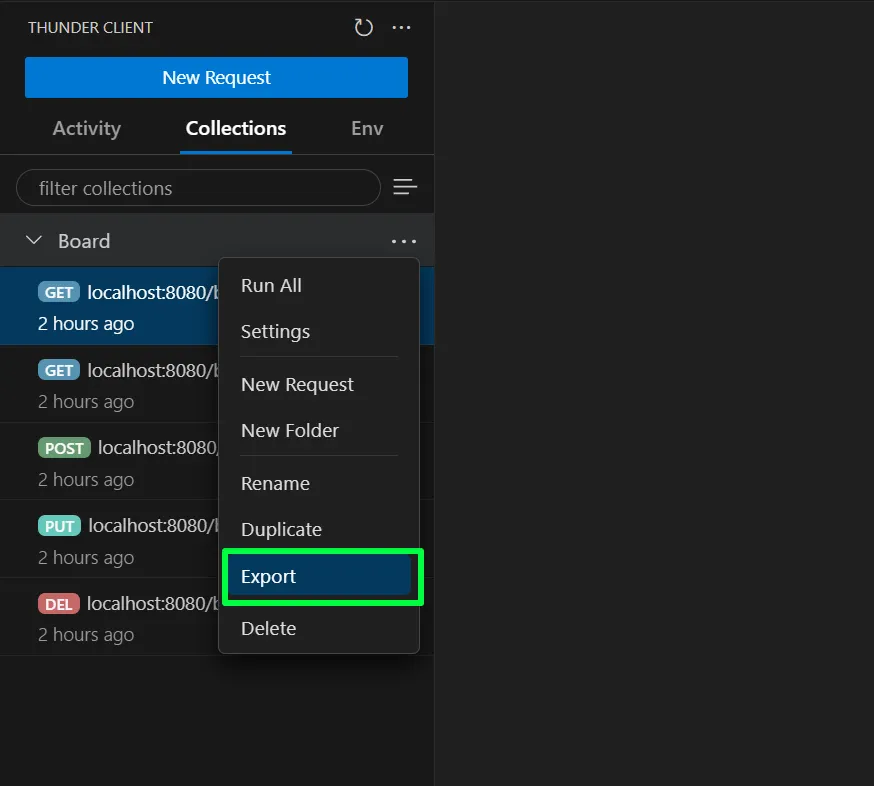The image size is (874, 786).
Task: Click the New Request blue button
Action: (x=216, y=78)
